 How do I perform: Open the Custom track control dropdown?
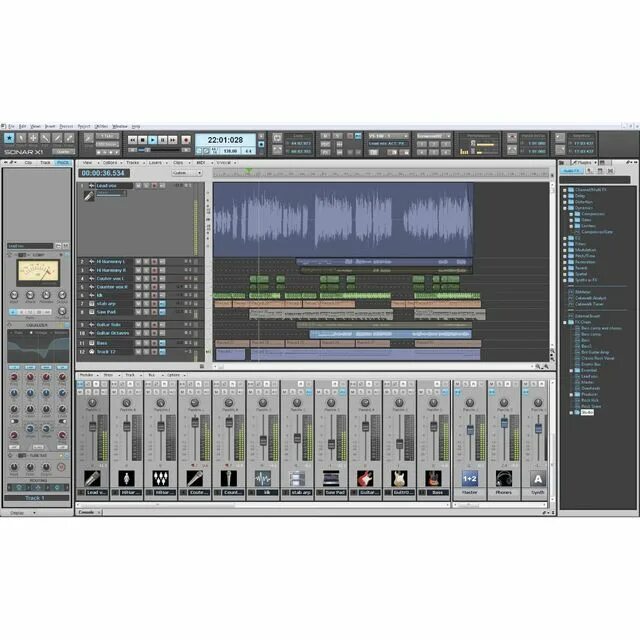click(x=187, y=173)
